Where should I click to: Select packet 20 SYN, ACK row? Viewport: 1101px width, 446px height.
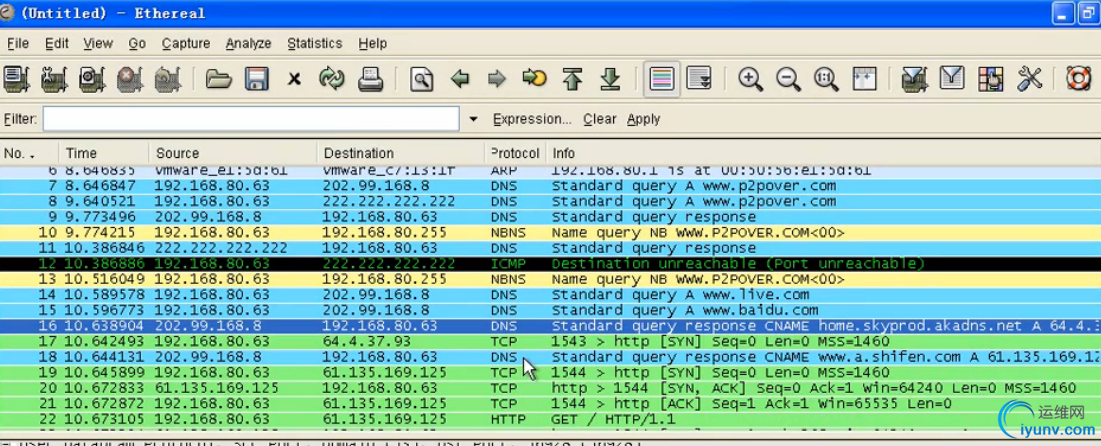550,388
